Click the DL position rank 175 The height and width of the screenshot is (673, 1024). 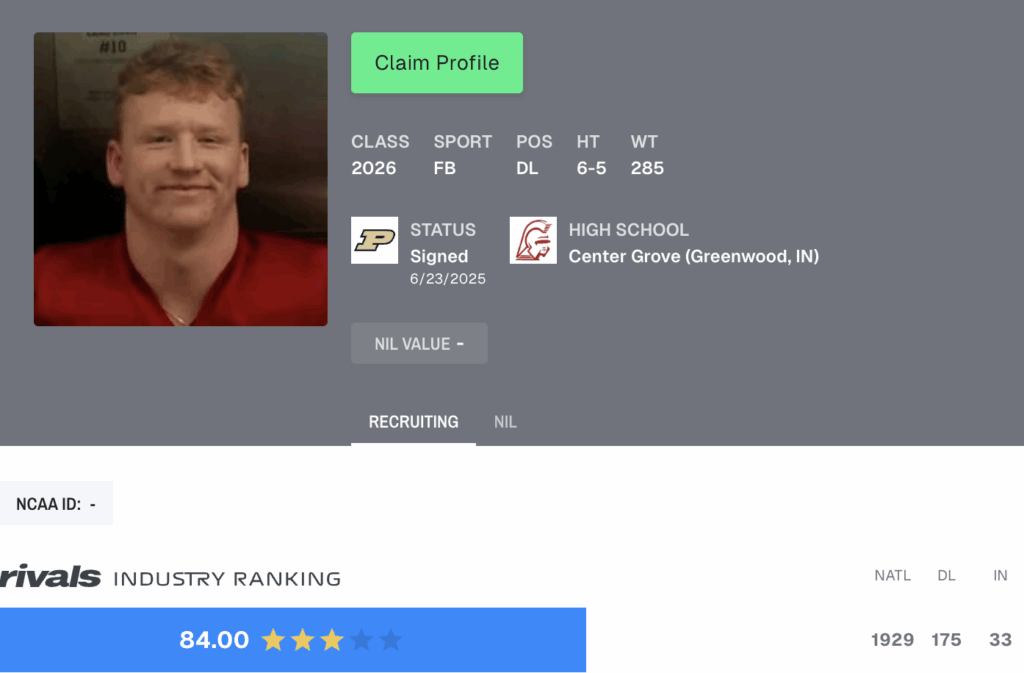[946, 640]
